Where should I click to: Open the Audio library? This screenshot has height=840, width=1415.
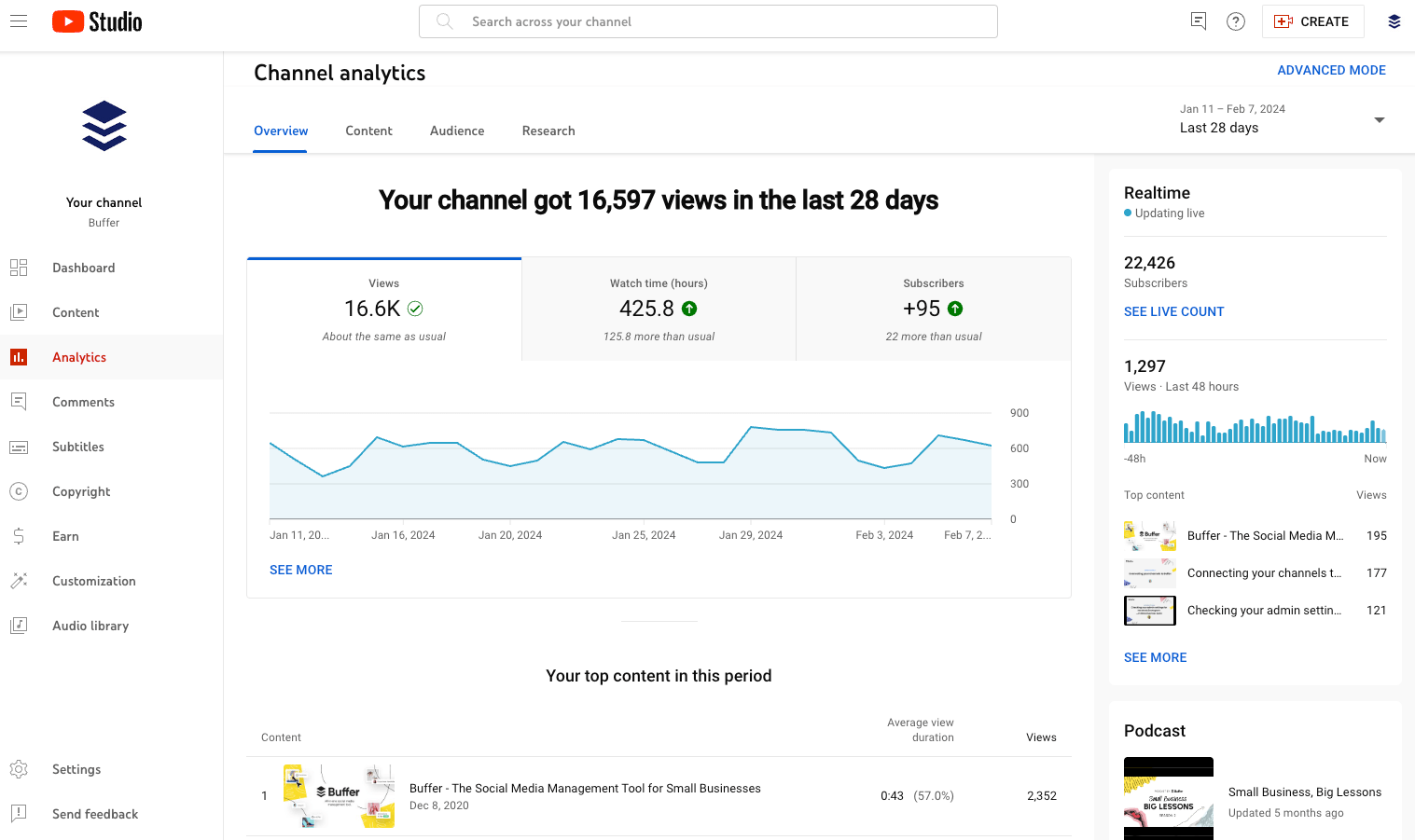90,626
